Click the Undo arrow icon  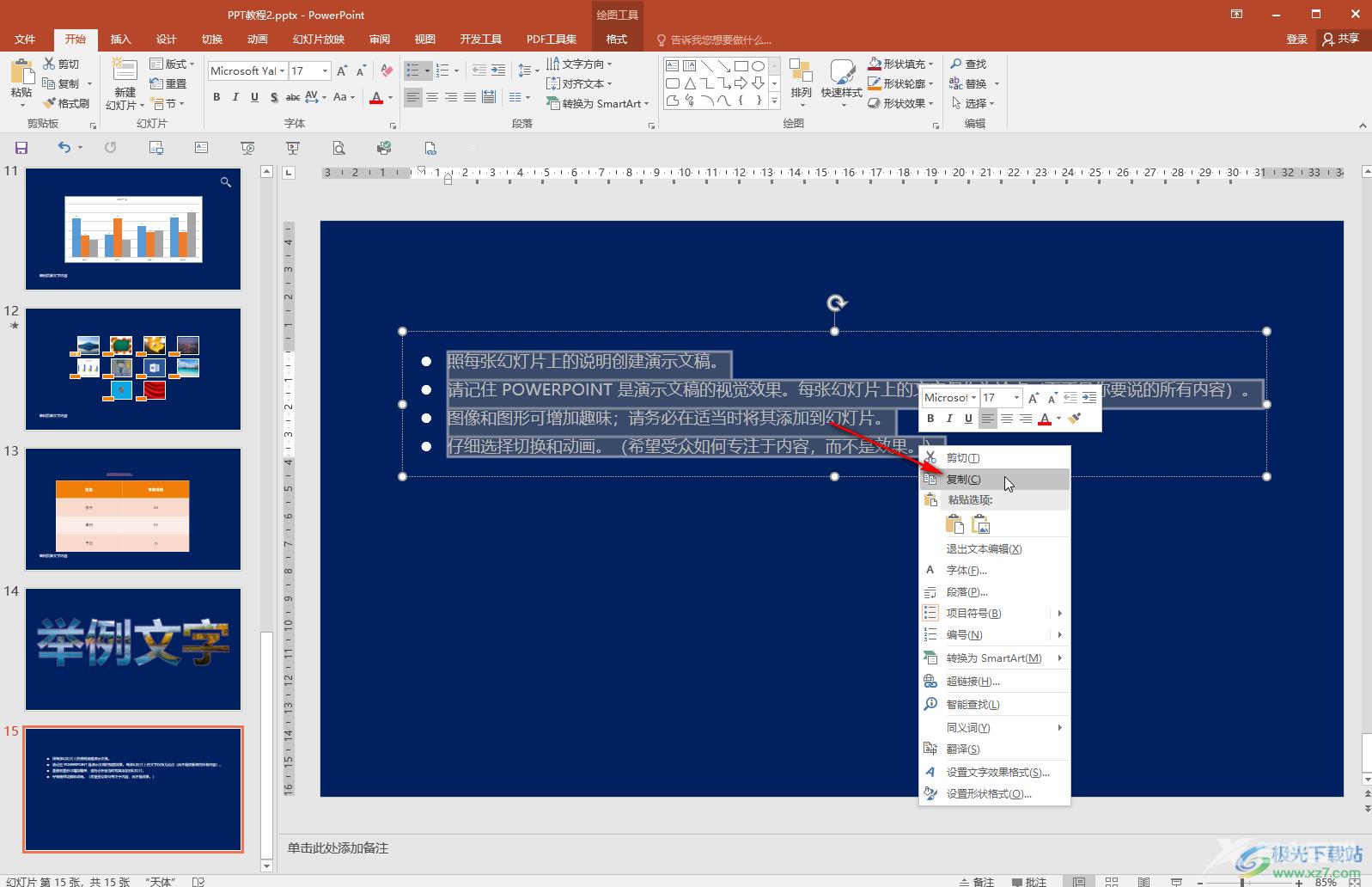click(x=64, y=148)
